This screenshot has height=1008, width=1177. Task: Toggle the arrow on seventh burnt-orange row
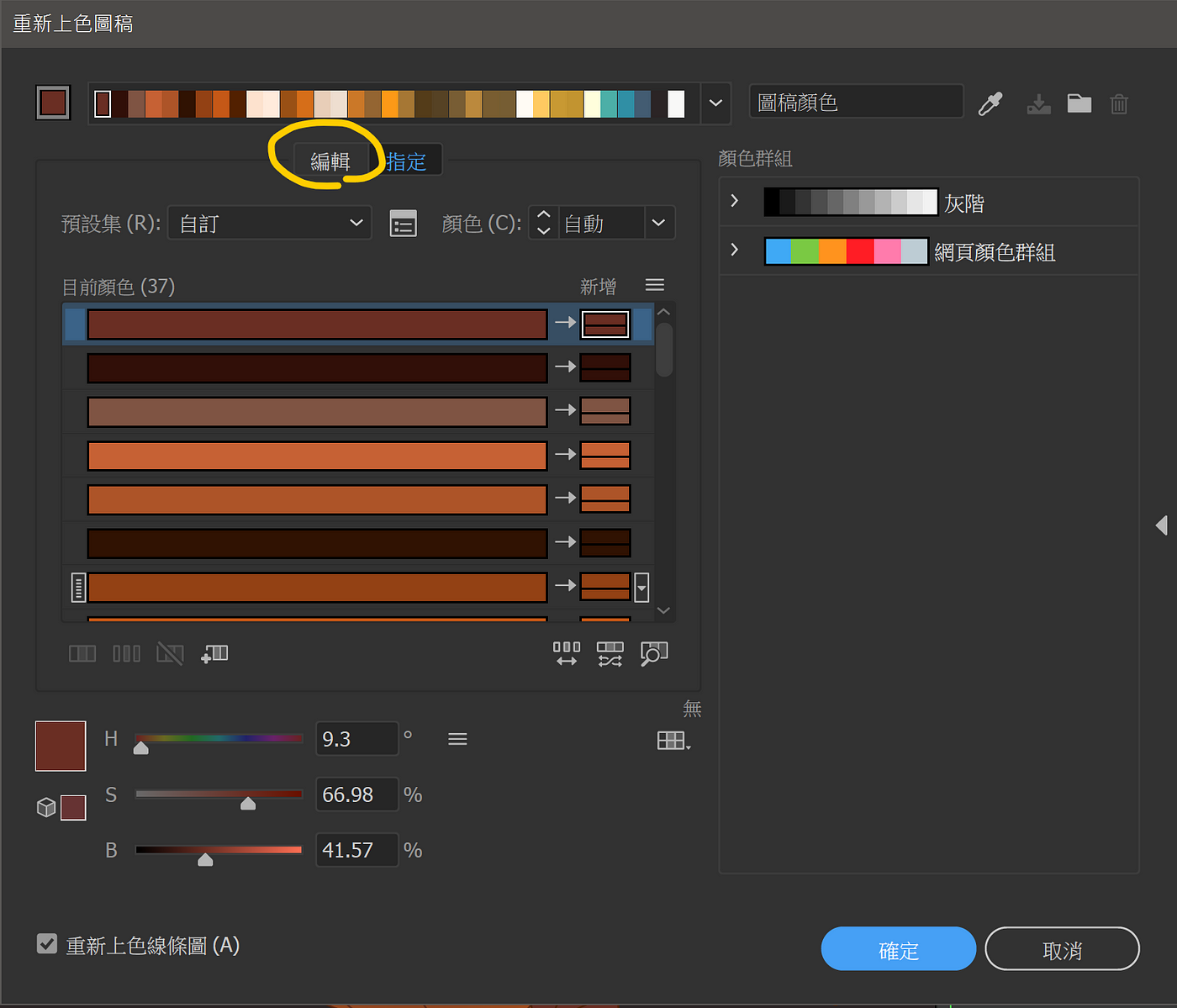565,585
